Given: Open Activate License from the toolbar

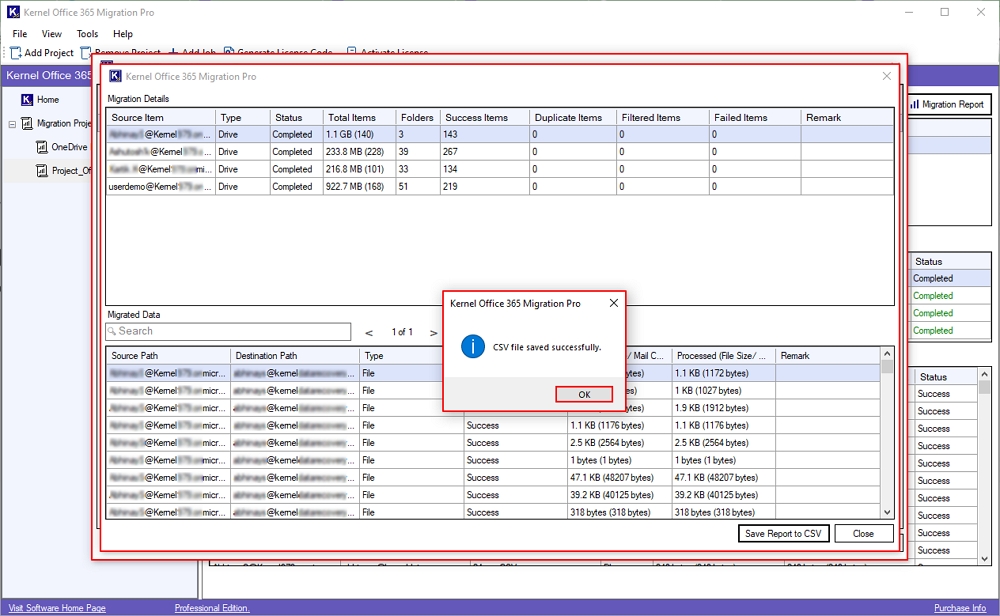Looking at the screenshot, I should coord(350,52).
